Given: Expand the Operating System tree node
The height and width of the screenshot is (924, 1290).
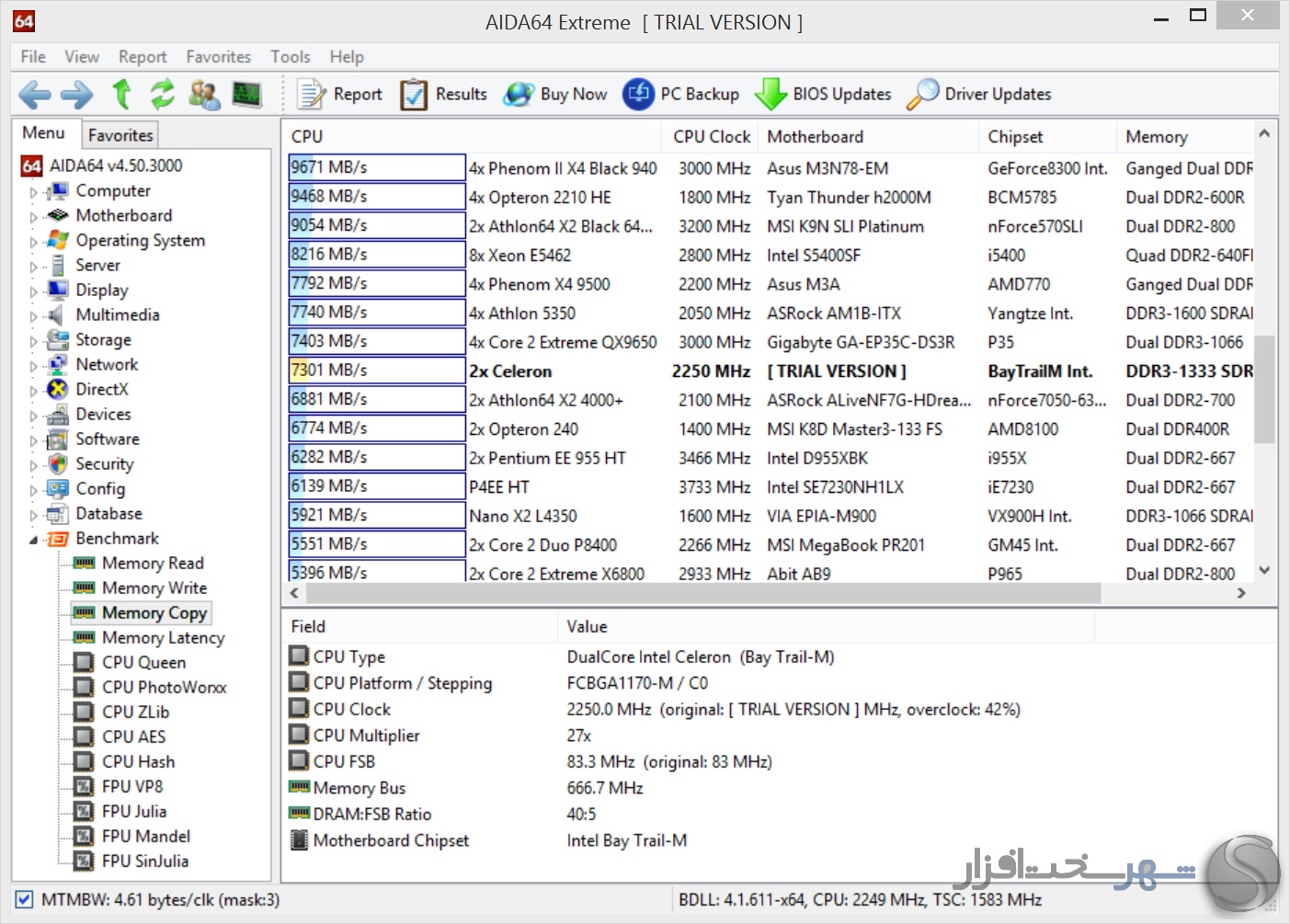Looking at the screenshot, I should (34, 243).
